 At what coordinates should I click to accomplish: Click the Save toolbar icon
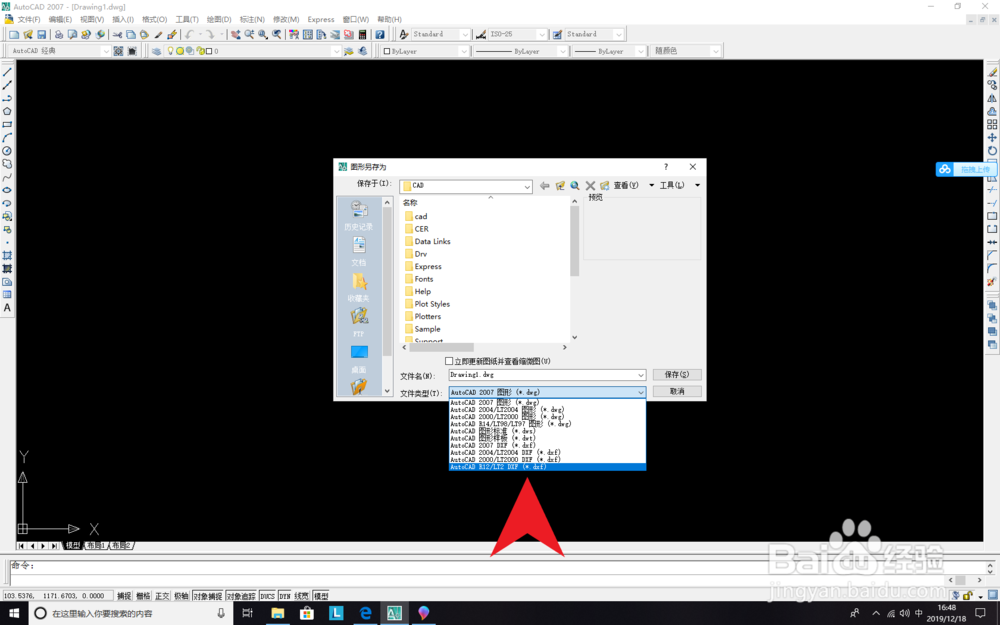pyautogui.click(x=41, y=34)
